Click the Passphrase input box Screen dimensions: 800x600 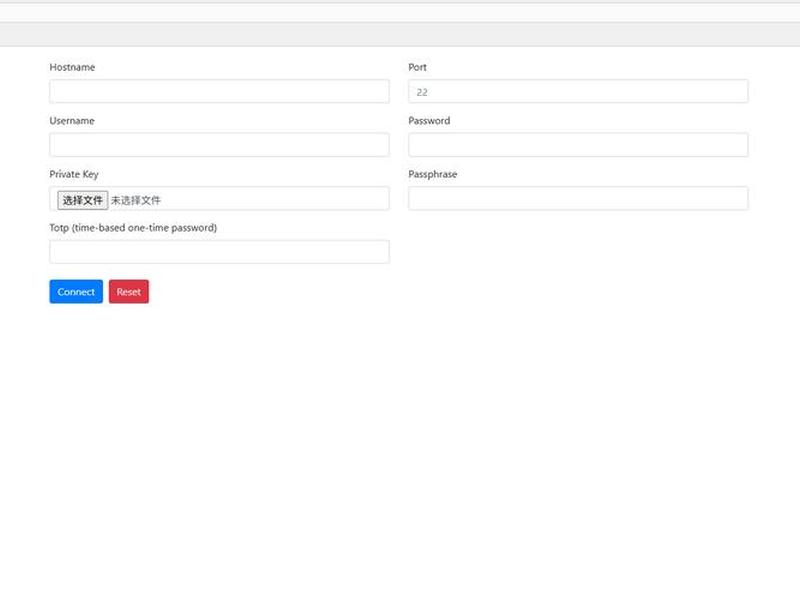(x=578, y=198)
